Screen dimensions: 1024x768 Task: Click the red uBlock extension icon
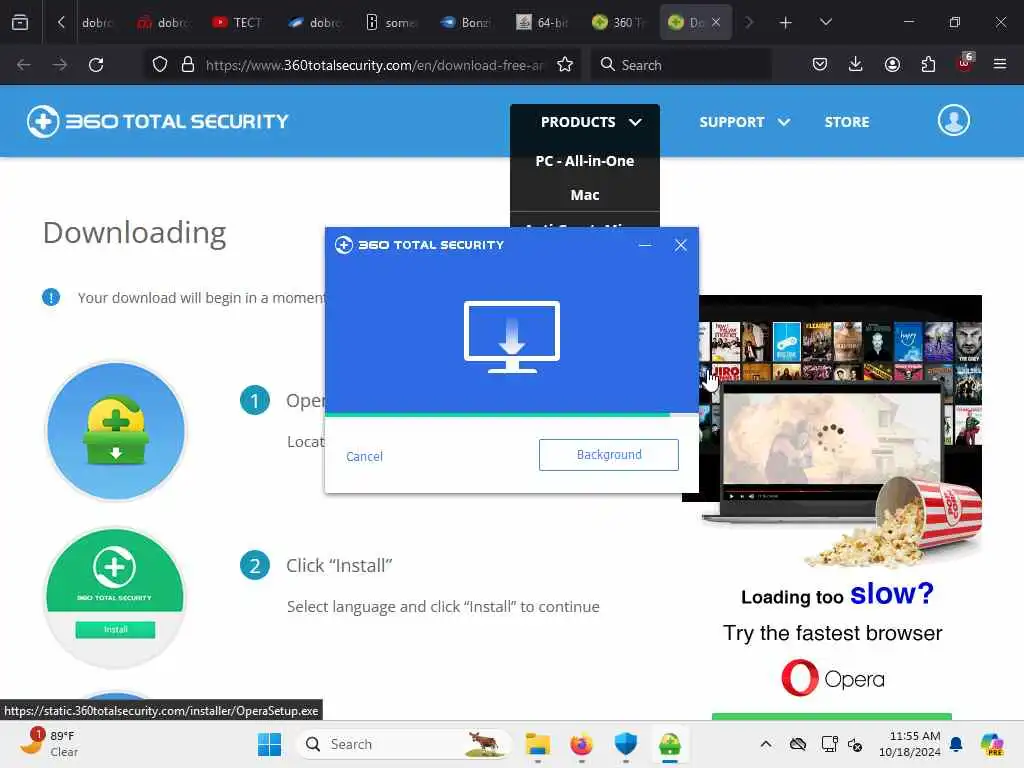coord(965,63)
